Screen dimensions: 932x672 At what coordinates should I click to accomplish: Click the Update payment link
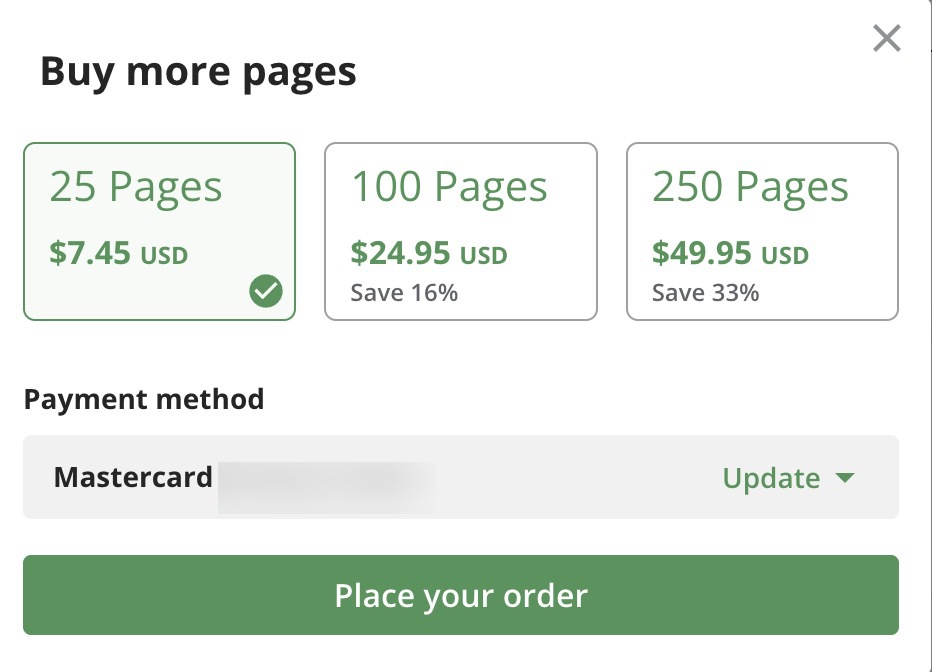pos(771,478)
